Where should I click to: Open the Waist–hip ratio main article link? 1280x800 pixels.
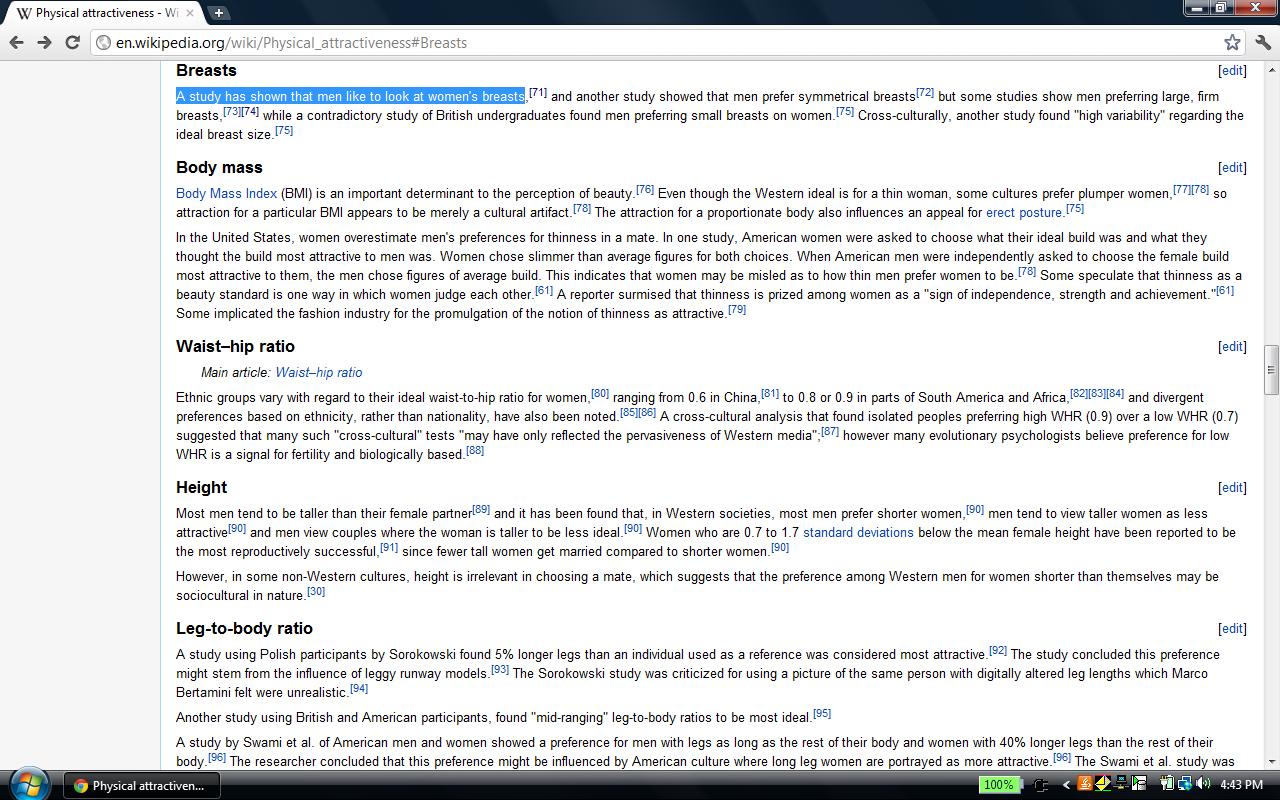coord(319,372)
